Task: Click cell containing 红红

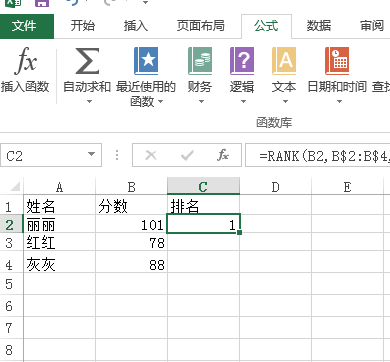Action: (60, 243)
